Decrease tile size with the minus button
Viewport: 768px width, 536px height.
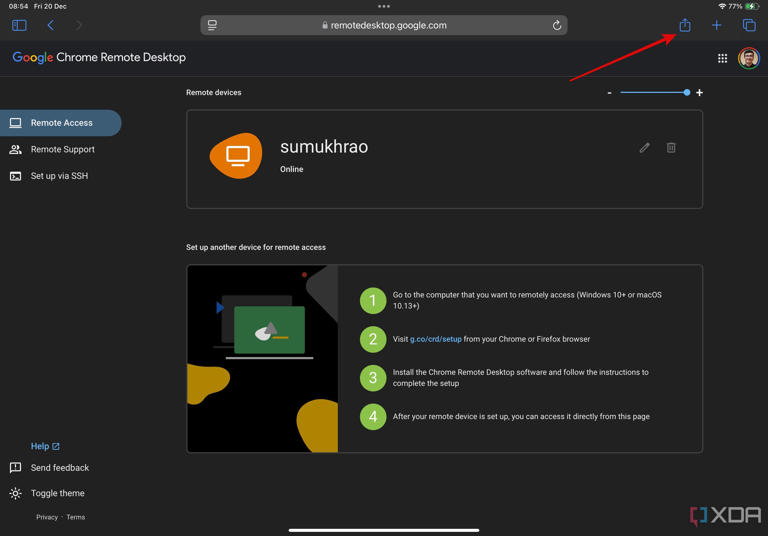click(609, 93)
